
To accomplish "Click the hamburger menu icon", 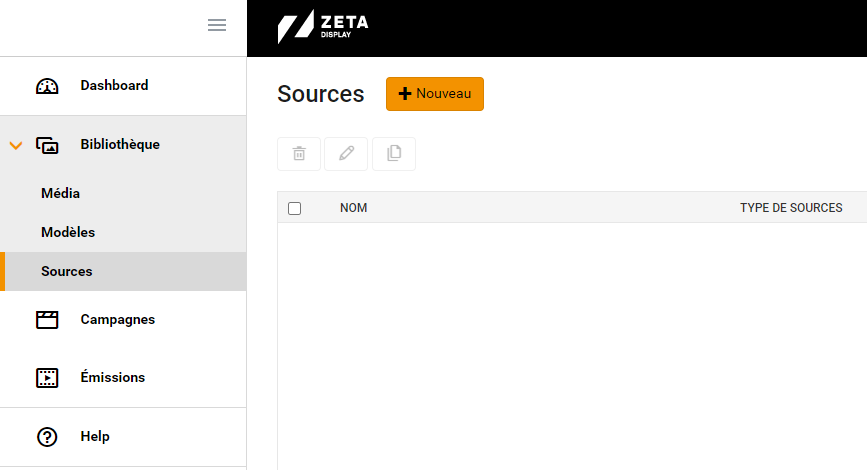I will click(217, 25).
